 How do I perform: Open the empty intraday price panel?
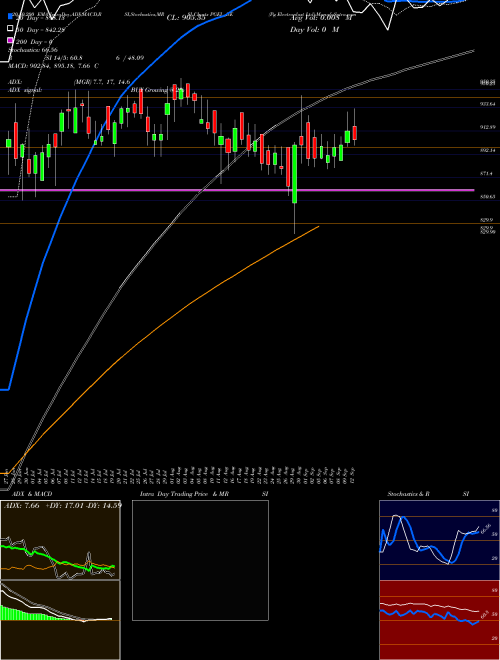coord(200,560)
